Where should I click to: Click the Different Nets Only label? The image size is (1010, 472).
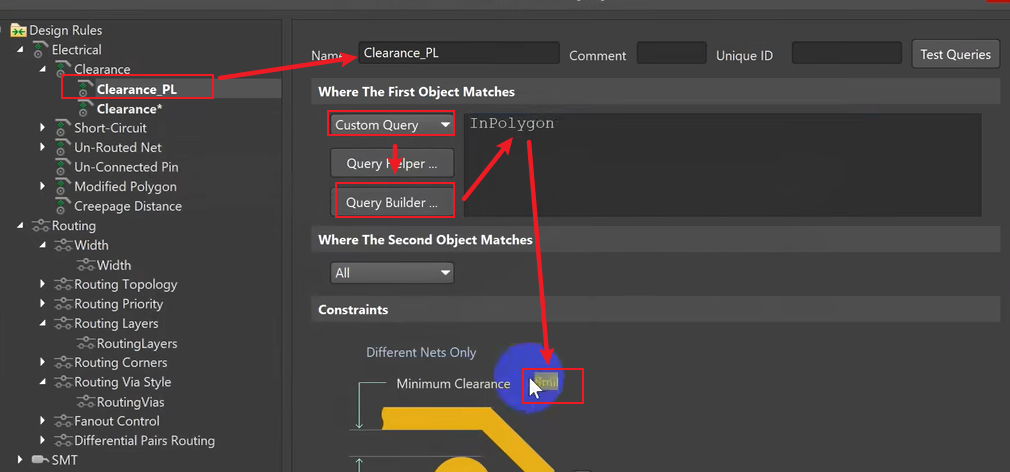[421, 352]
